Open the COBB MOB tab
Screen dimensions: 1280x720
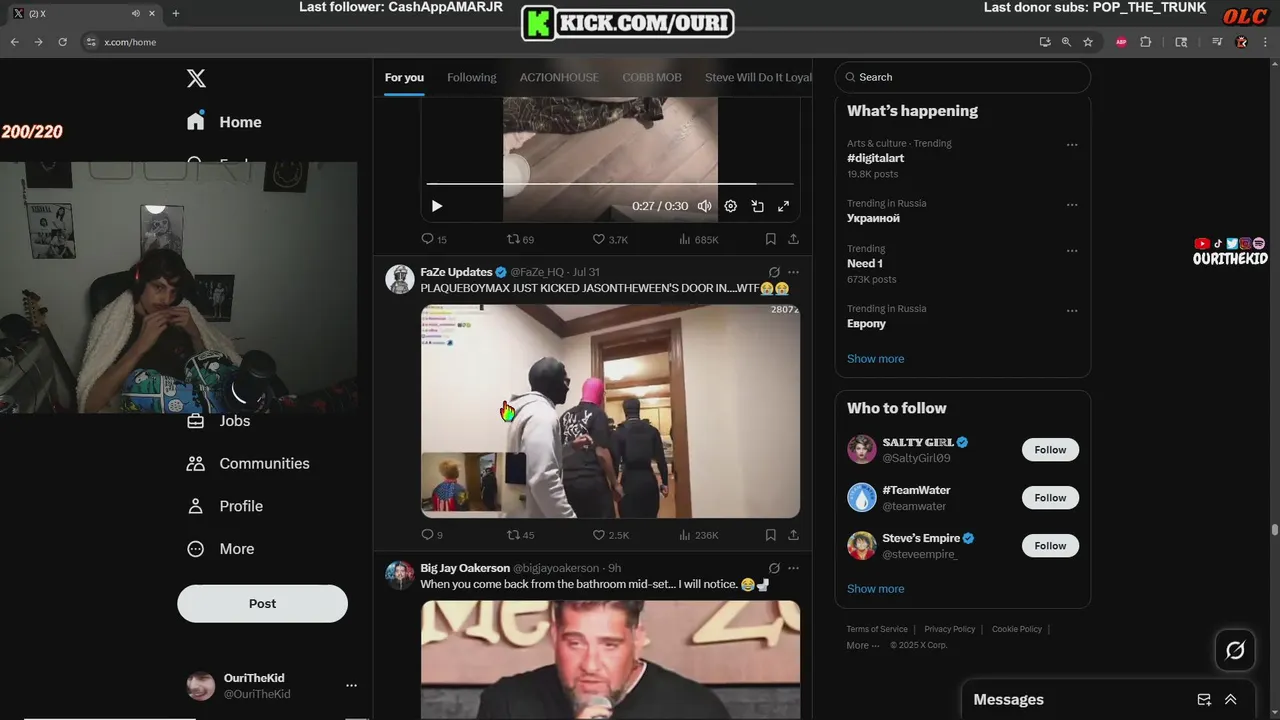point(652,77)
